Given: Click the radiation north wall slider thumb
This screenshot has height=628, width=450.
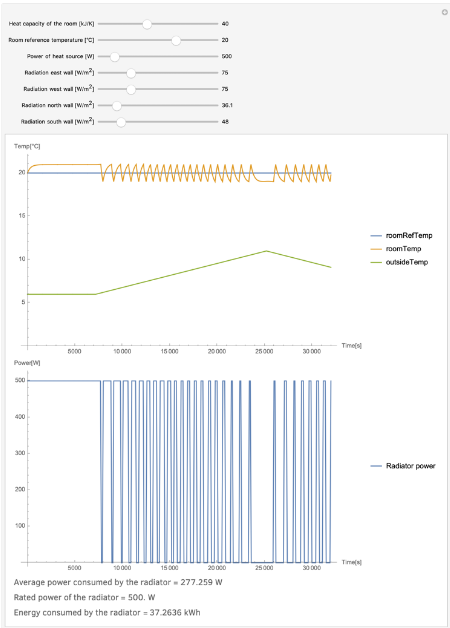Looking at the screenshot, I should [x=117, y=105].
